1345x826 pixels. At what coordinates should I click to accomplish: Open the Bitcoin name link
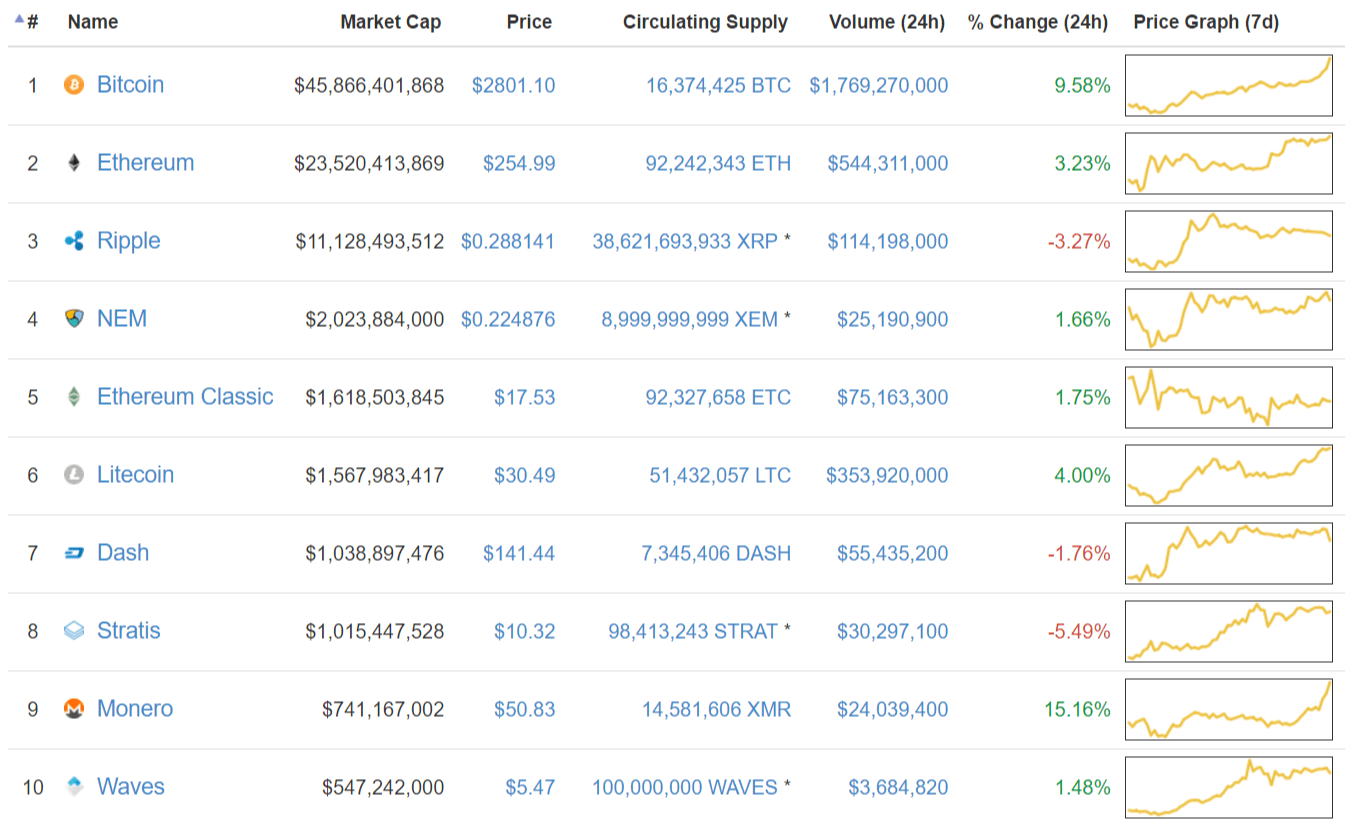[x=130, y=85]
